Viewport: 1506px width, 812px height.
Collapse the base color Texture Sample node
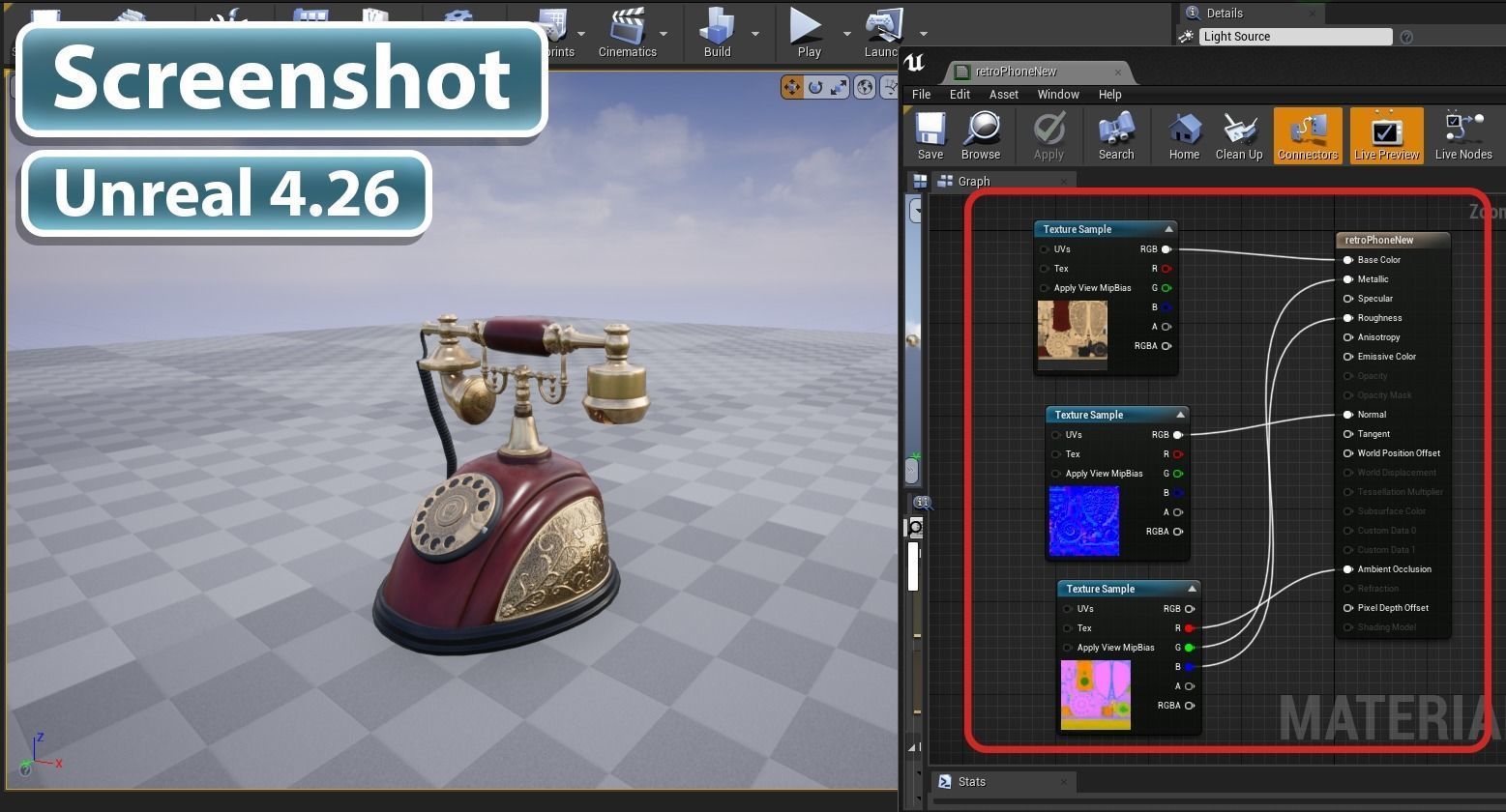coord(1168,229)
